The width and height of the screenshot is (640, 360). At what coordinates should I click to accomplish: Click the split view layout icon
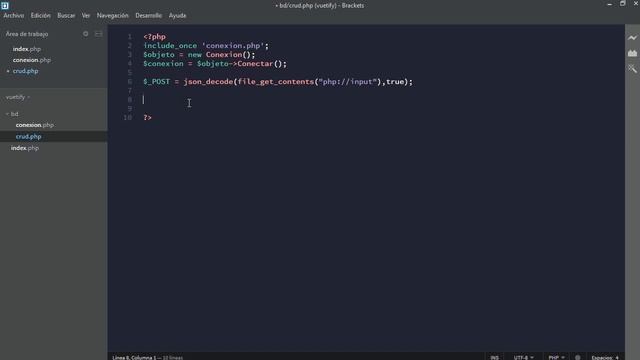[x=98, y=34]
